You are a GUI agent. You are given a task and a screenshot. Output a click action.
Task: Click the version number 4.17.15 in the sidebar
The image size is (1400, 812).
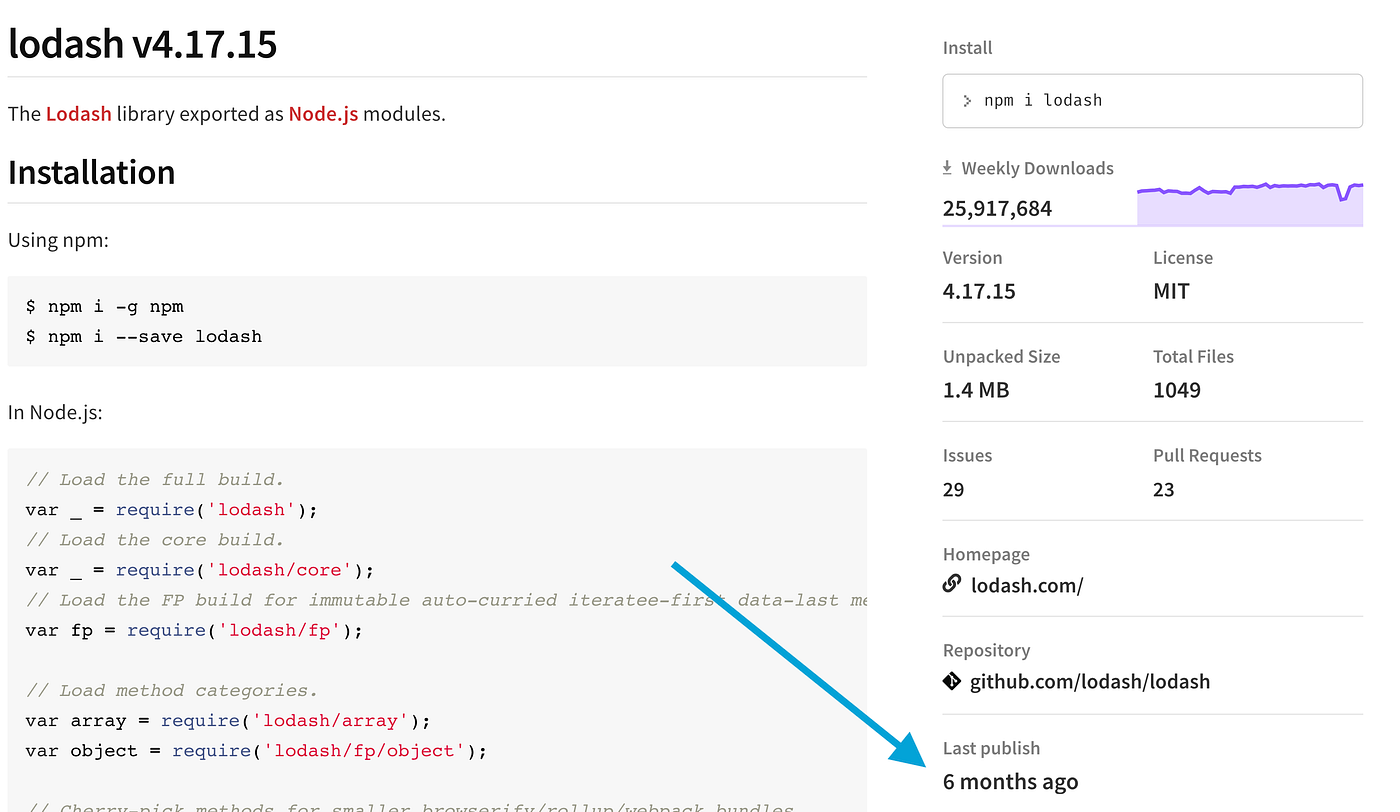pyautogui.click(x=979, y=291)
